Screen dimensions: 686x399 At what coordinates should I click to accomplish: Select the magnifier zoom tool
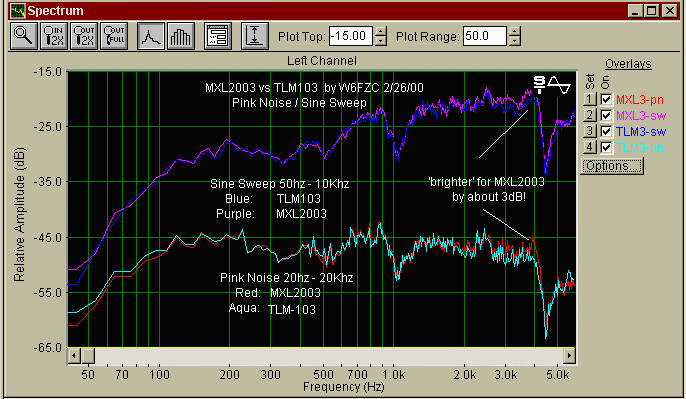(24, 36)
